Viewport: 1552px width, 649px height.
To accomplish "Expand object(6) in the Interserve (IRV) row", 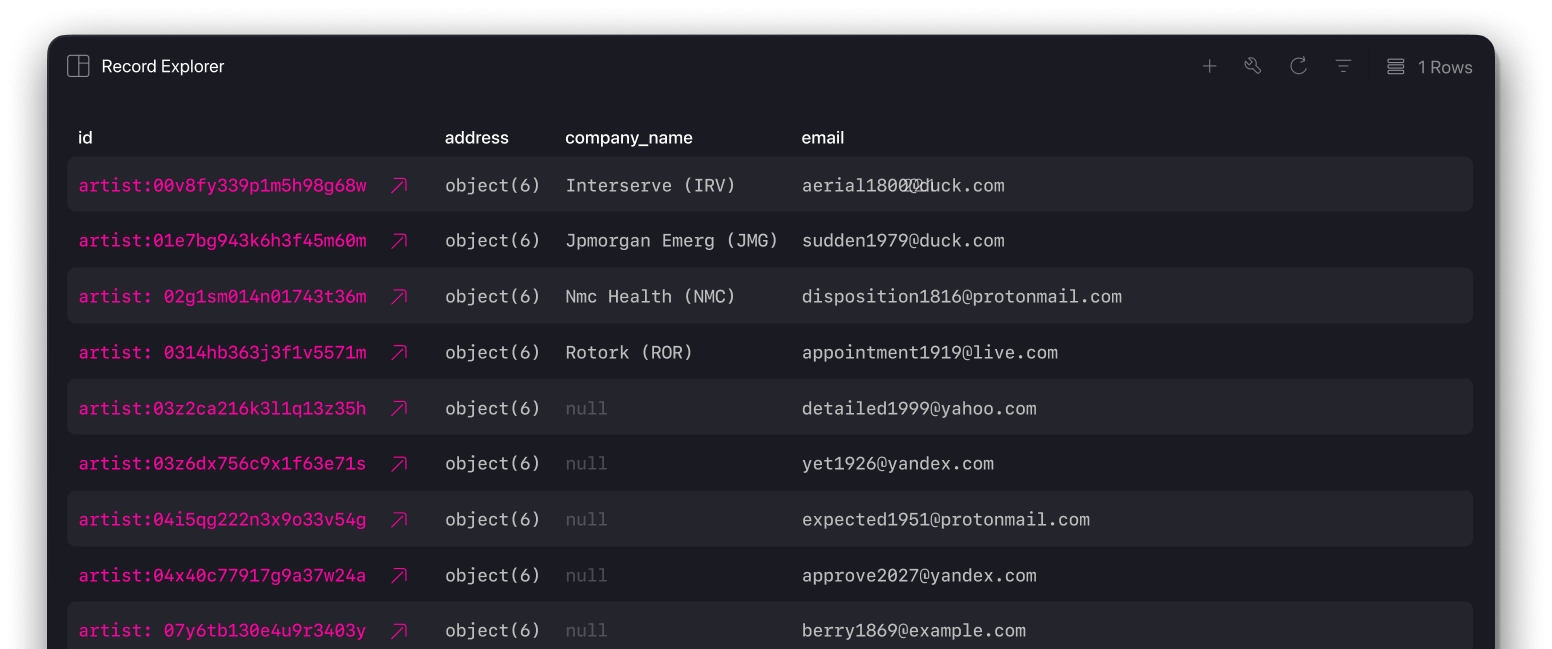I will 492,185.
